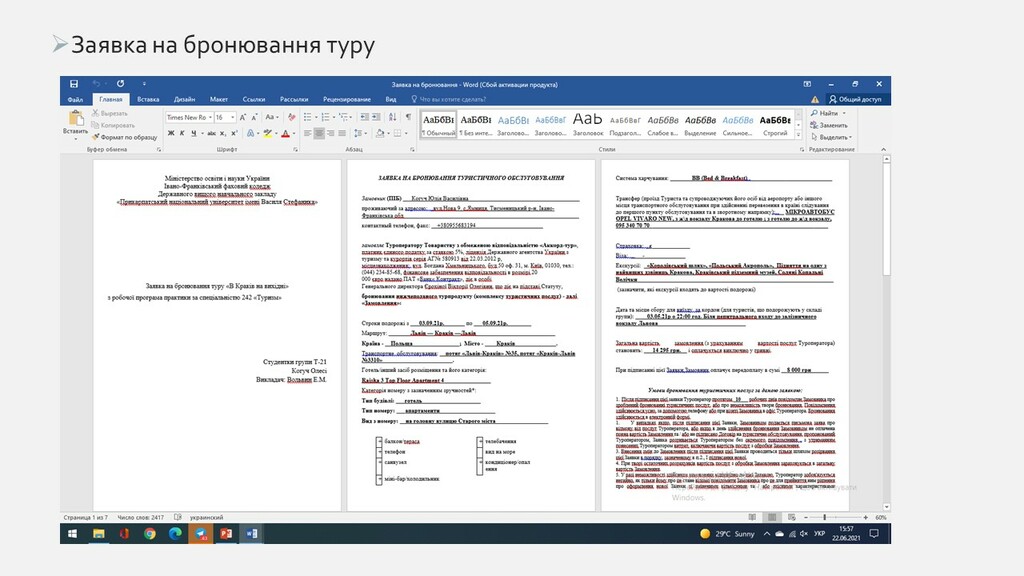This screenshot has height=576, width=1024.
Task: Toggle bold formatting (Ж)
Action: point(170,133)
